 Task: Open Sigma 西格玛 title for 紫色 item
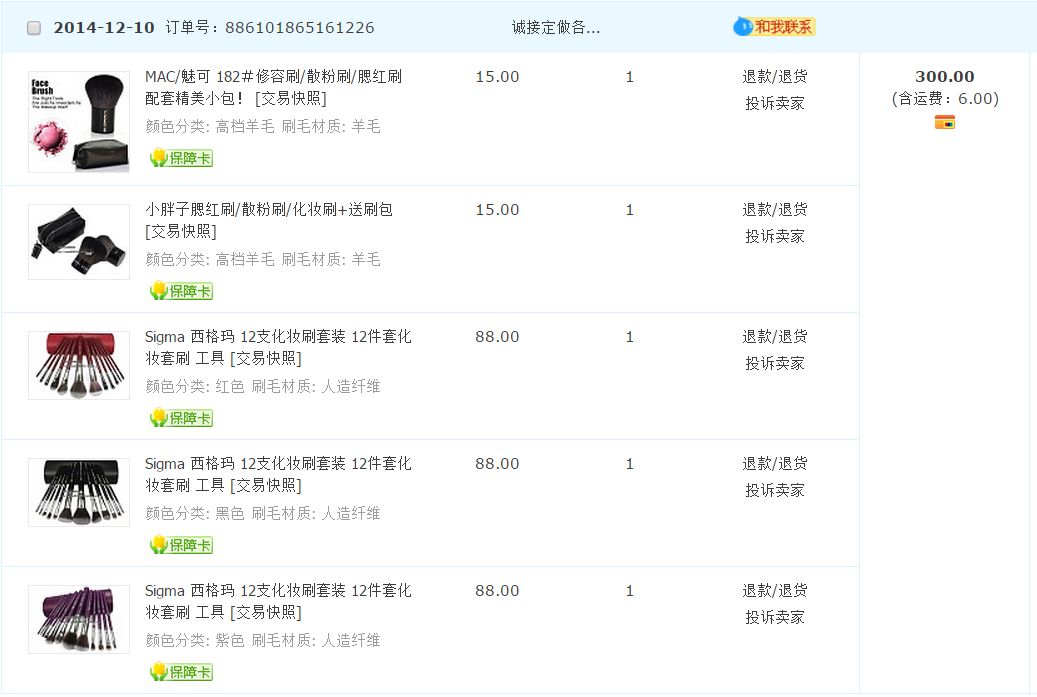[x=278, y=601]
